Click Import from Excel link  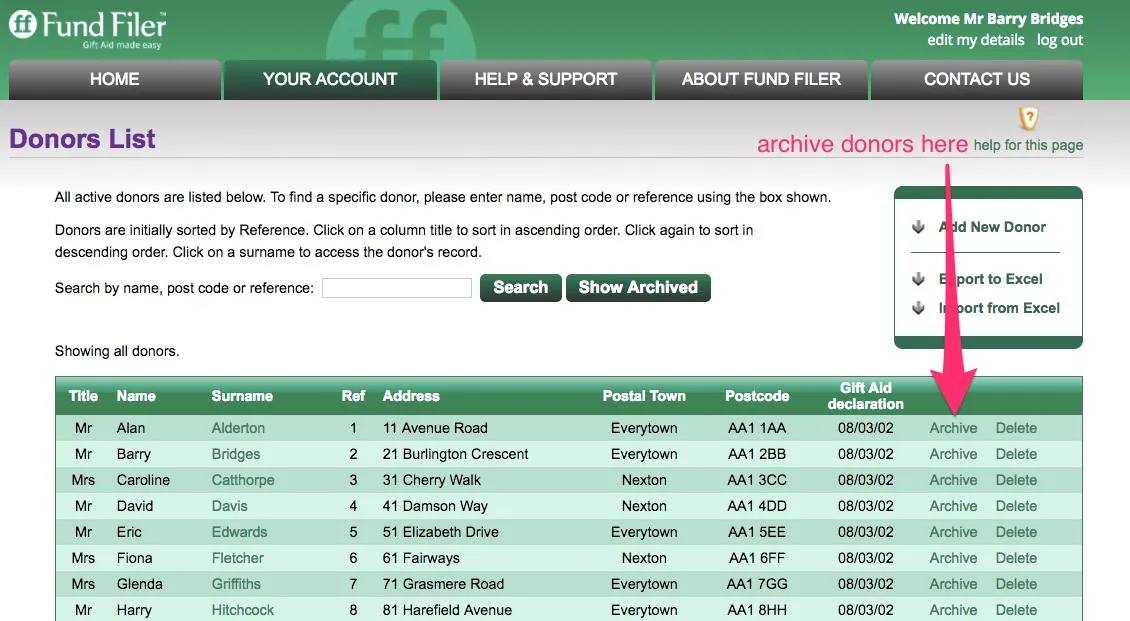(x=999, y=308)
